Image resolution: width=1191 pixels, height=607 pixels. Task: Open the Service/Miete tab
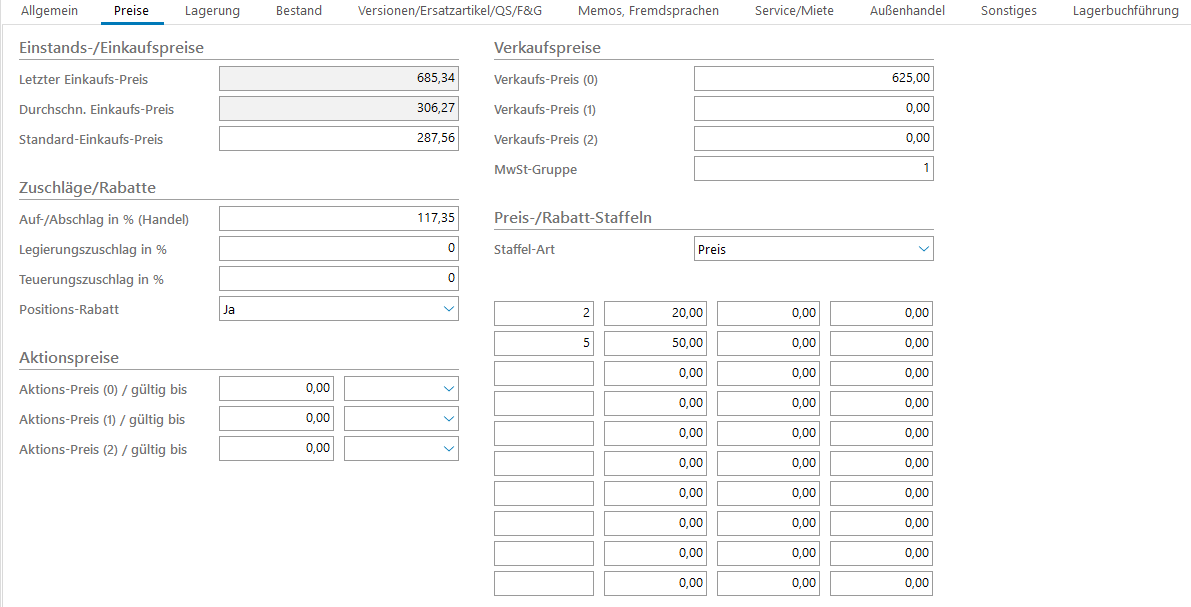pyautogui.click(x=794, y=11)
